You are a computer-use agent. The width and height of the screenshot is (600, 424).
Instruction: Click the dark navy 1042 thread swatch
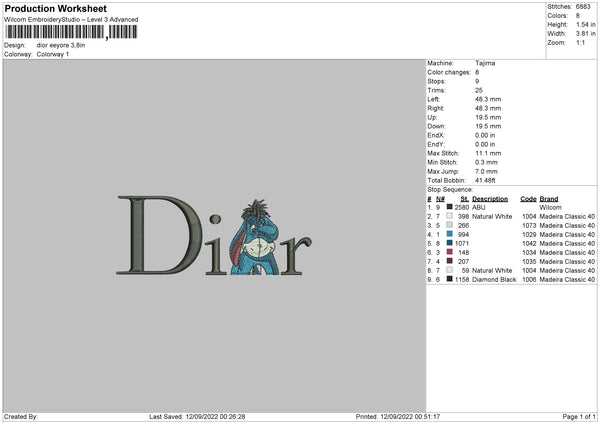click(x=450, y=243)
